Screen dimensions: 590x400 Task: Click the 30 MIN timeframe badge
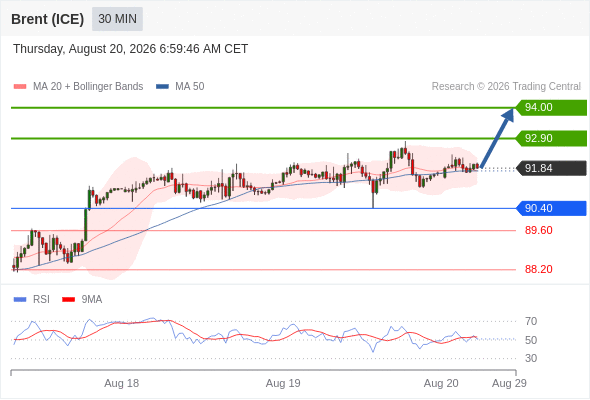(117, 19)
